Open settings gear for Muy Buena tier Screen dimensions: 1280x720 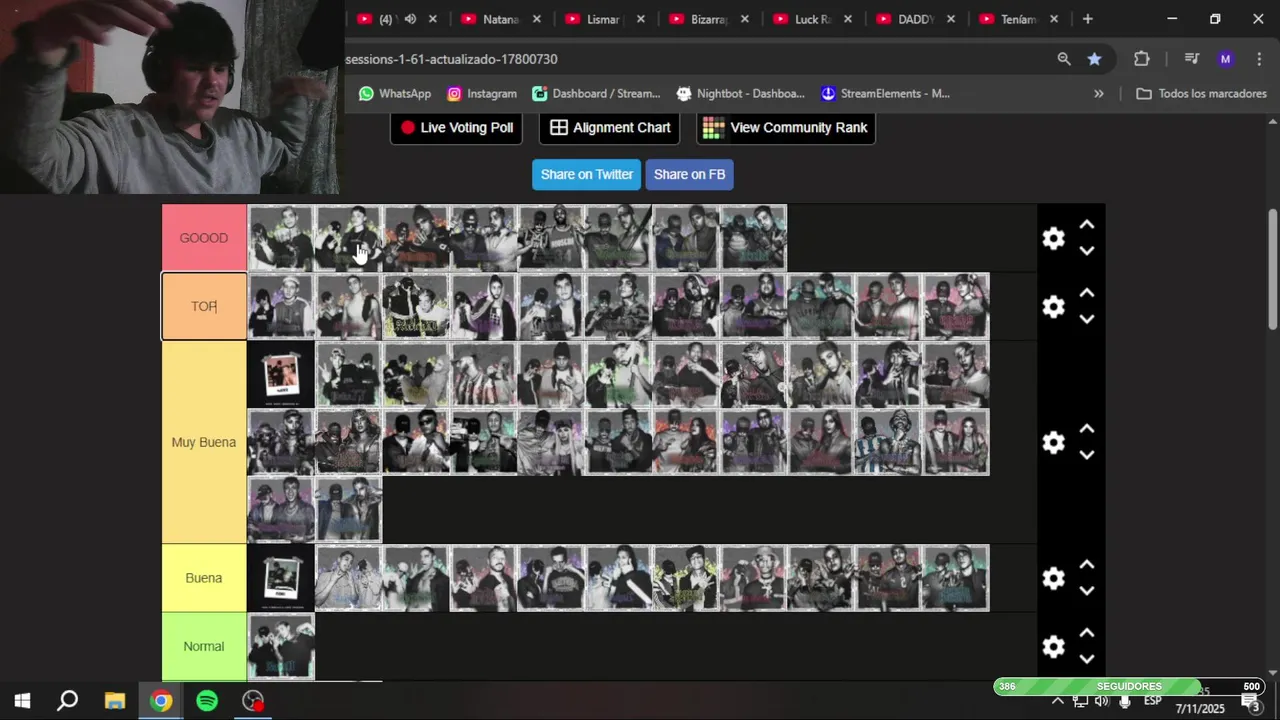click(x=1053, y=442)
